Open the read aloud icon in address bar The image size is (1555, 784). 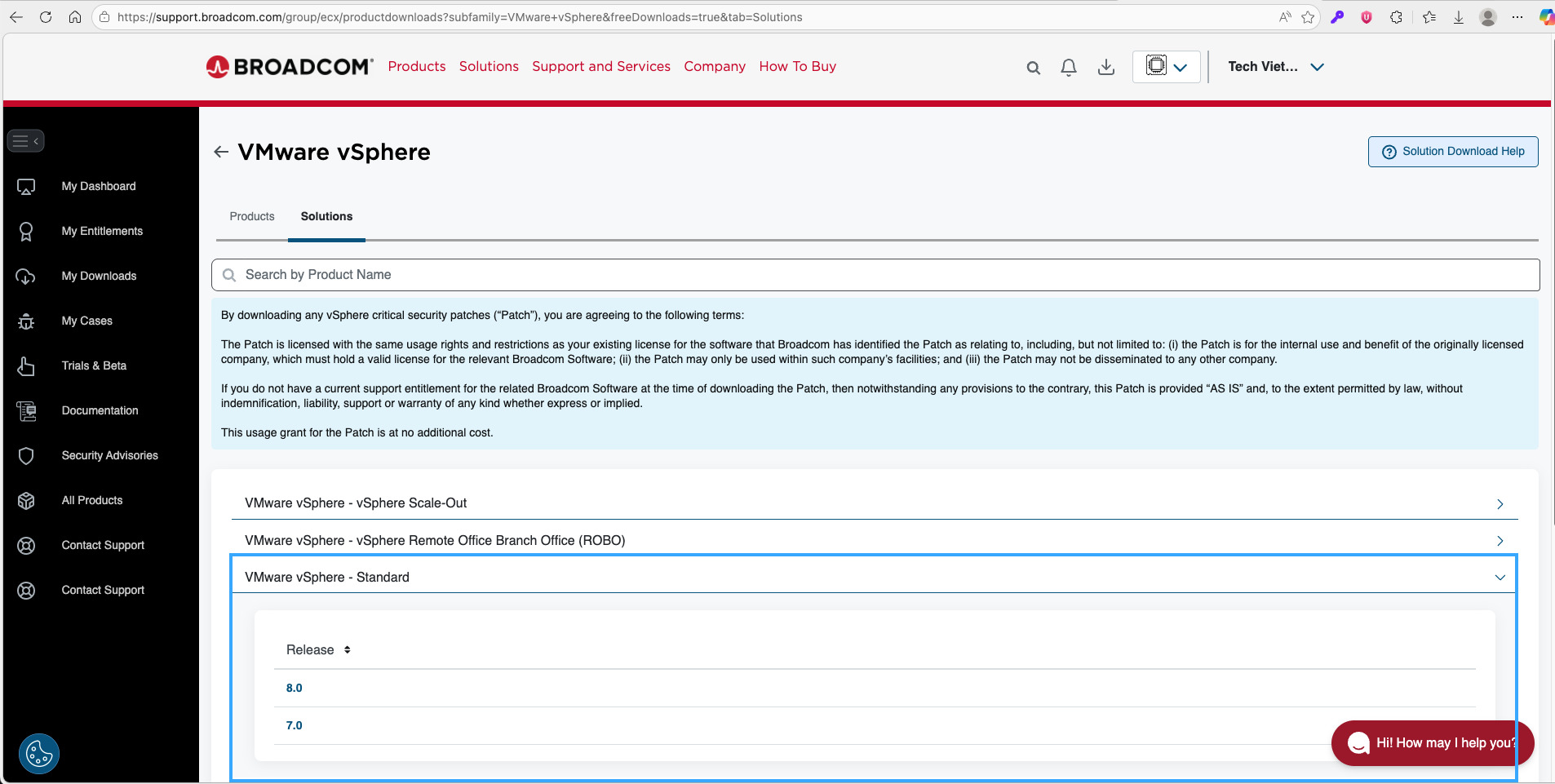1285,17
